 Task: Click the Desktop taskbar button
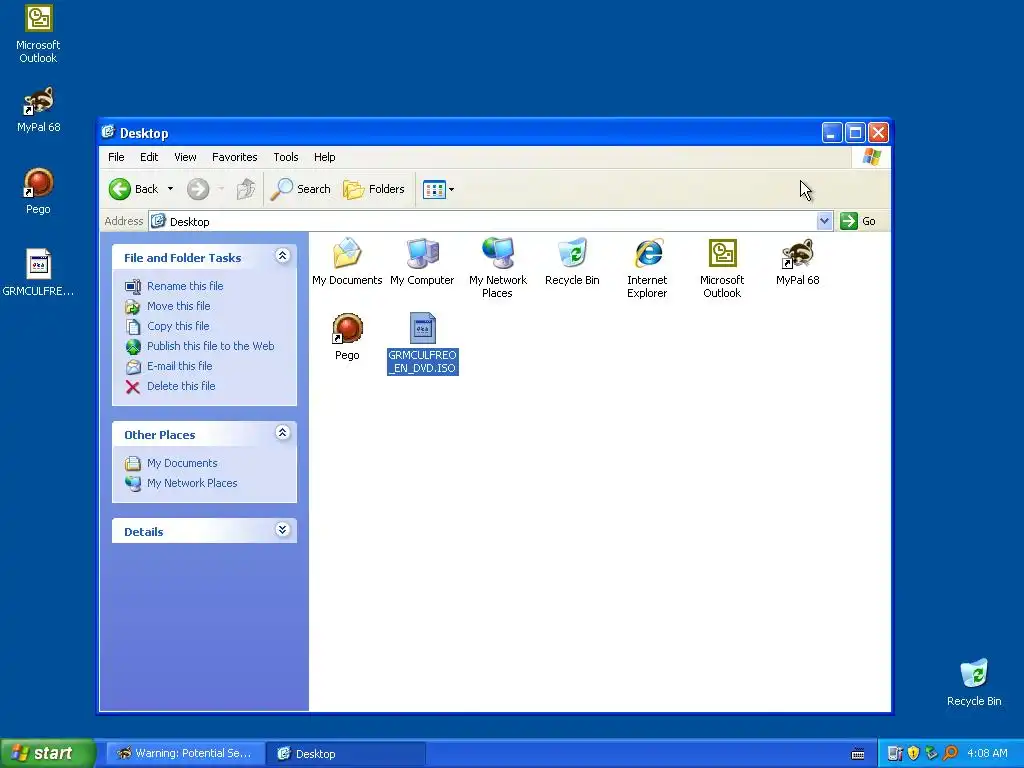click(x=346, y=754)
